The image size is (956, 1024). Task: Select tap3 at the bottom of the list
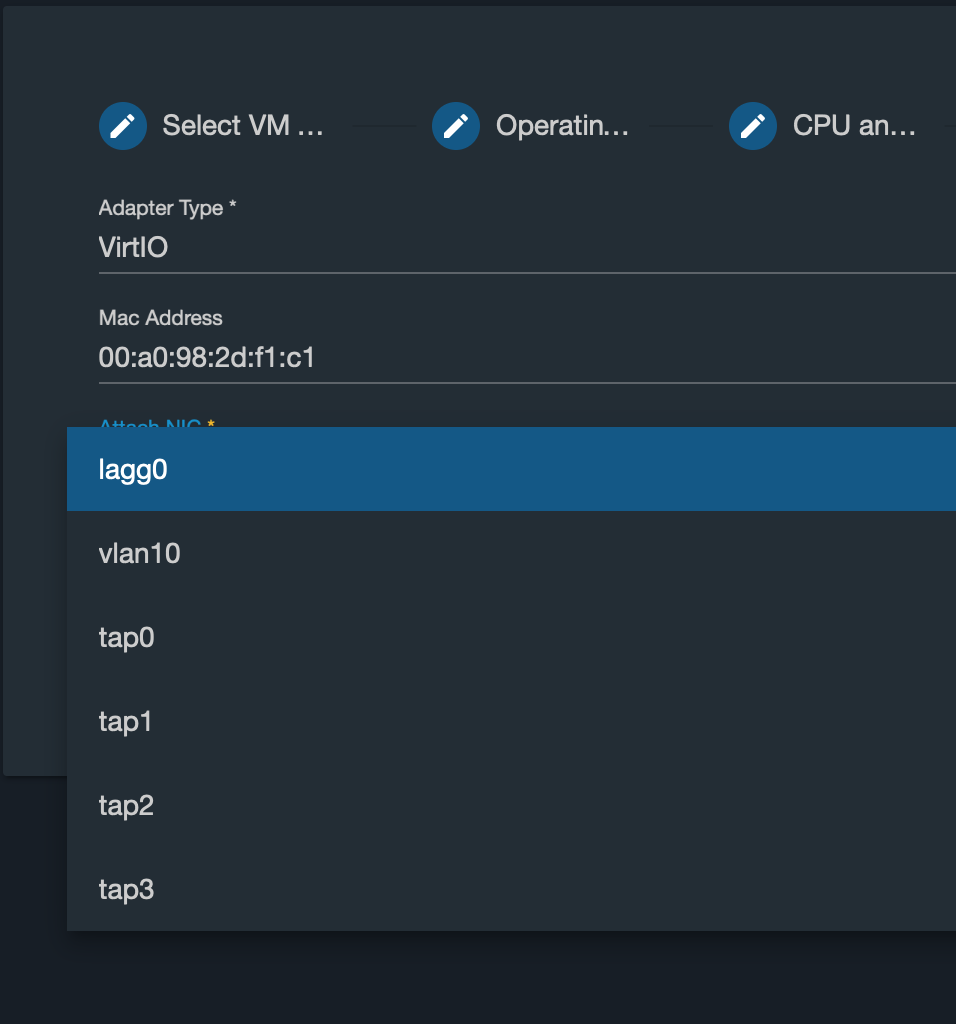511,889
